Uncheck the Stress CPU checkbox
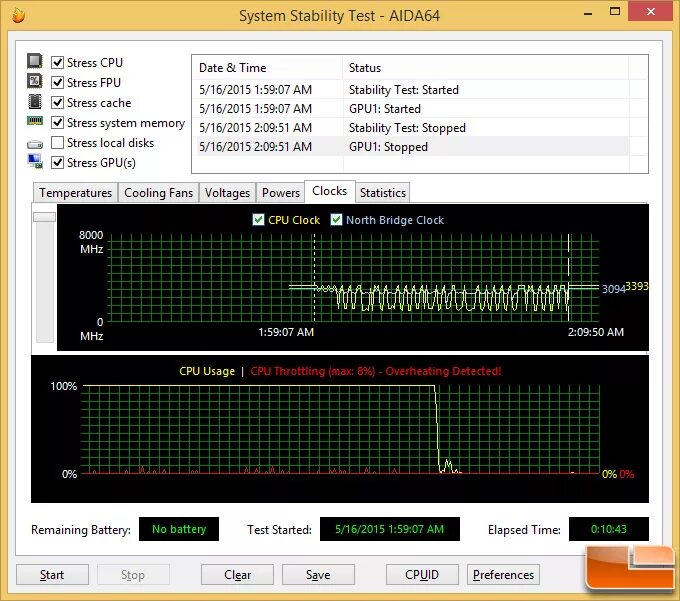This screenshot has height=601, width=680. click(x=57, y=62)
